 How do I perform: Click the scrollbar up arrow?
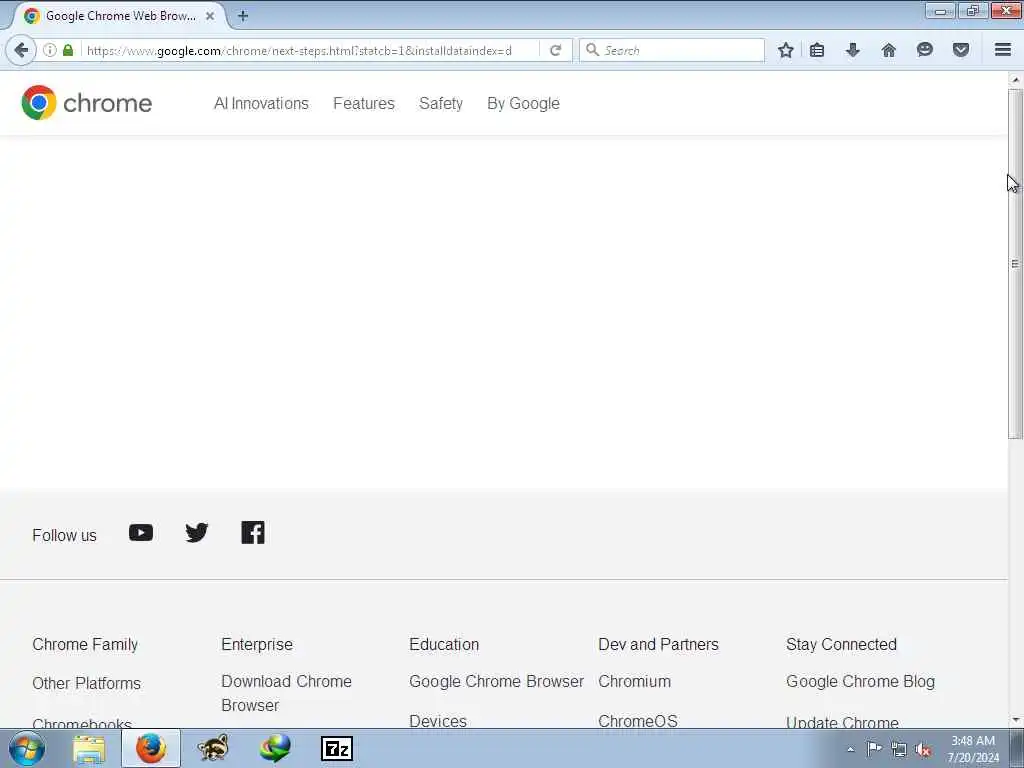click(1016, 80)
